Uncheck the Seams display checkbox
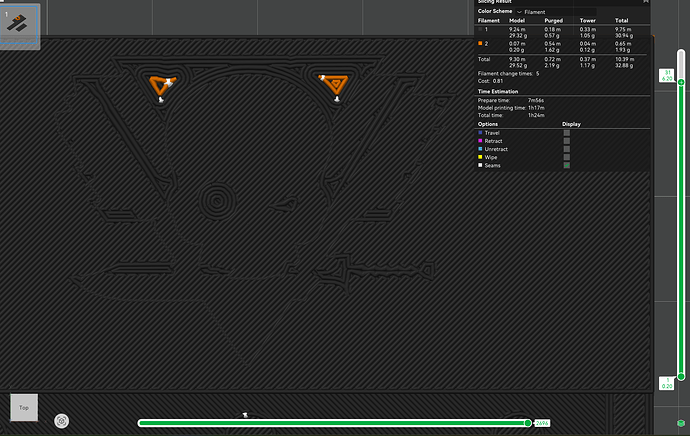Image resolution: width=690 pixels, height=436 pixels. point(567,165)
